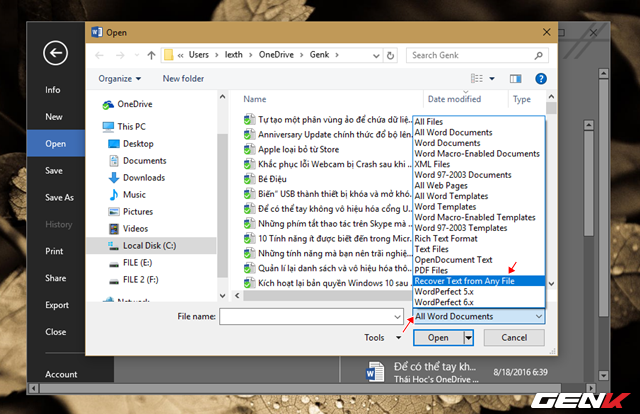
Task: Click the Downloads arrow icon
Action: [x=113, y=178]
